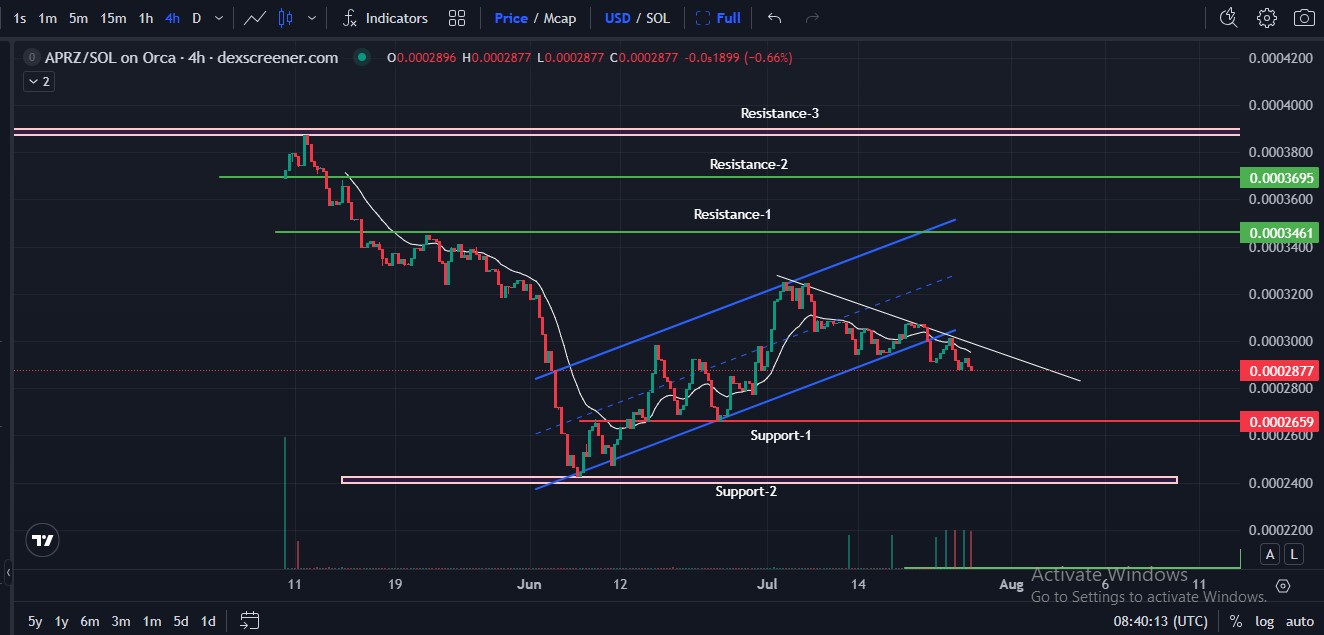Select the 0.0002659 support price label
Image resolution: width=1324 pixels, height=635 pixels.
[x=1280, y=422]
